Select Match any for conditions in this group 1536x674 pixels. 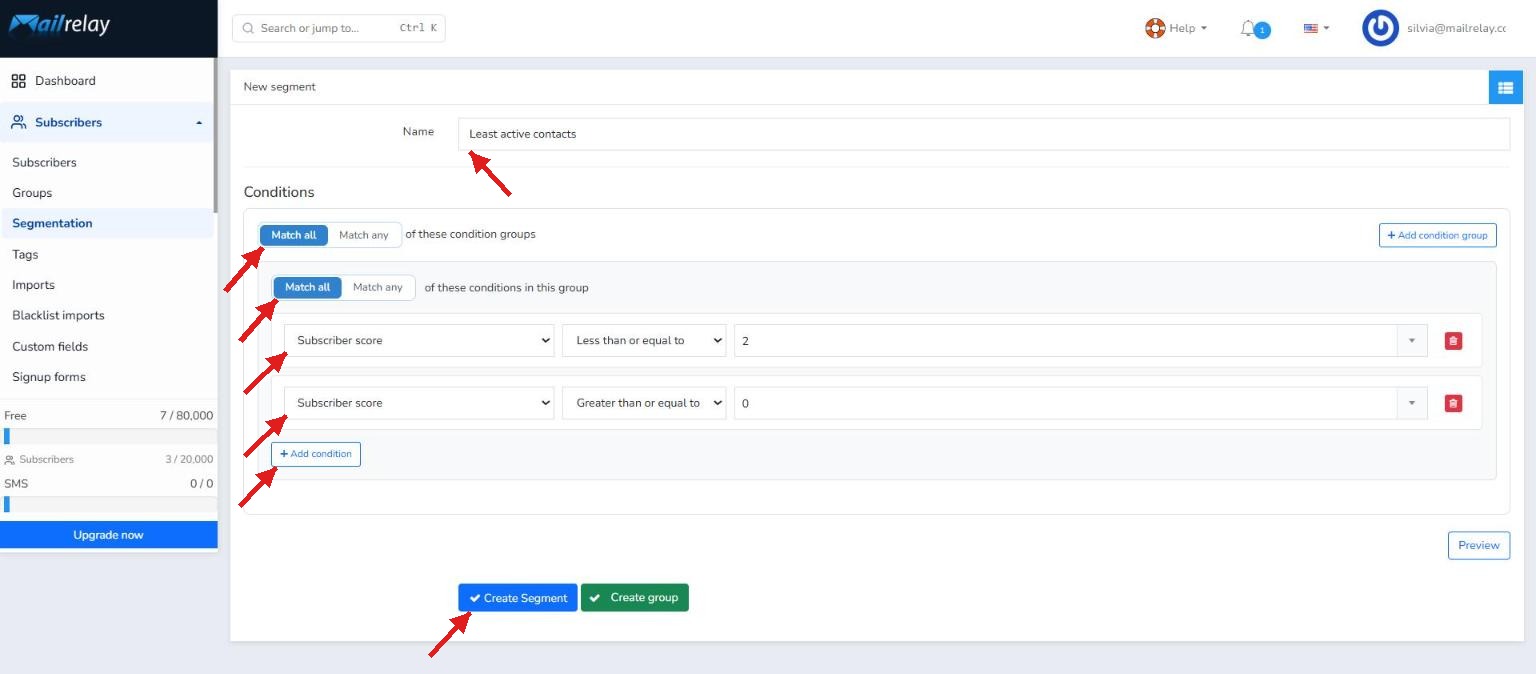click(378, 287)
